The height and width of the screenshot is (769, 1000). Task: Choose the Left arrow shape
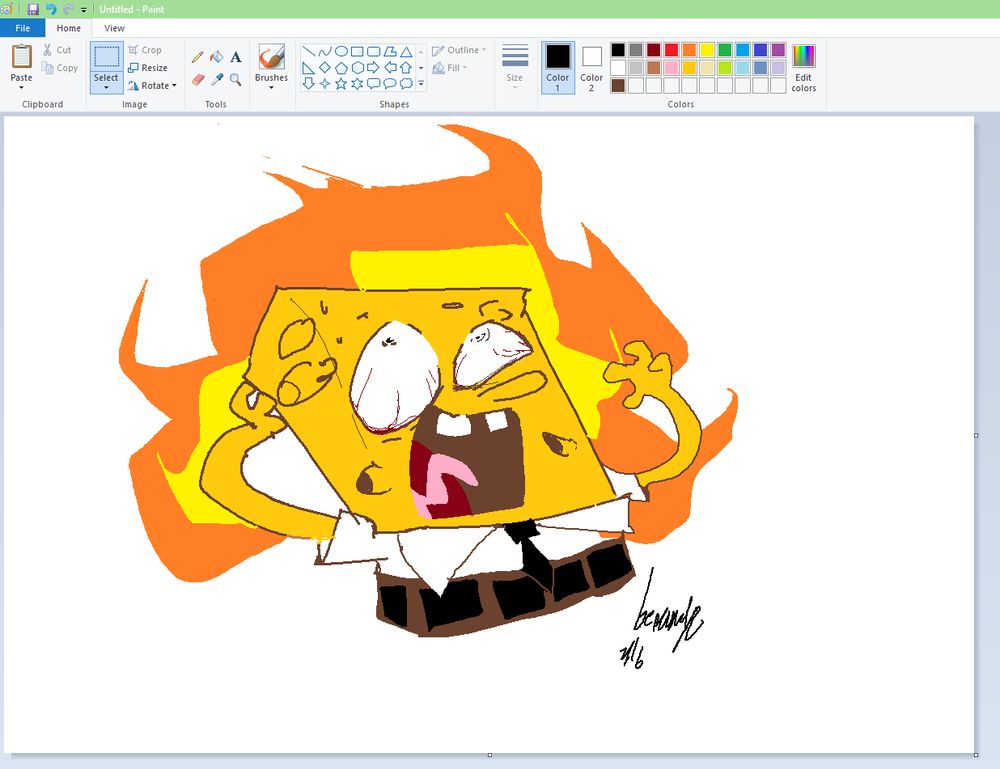coord(390,67)
